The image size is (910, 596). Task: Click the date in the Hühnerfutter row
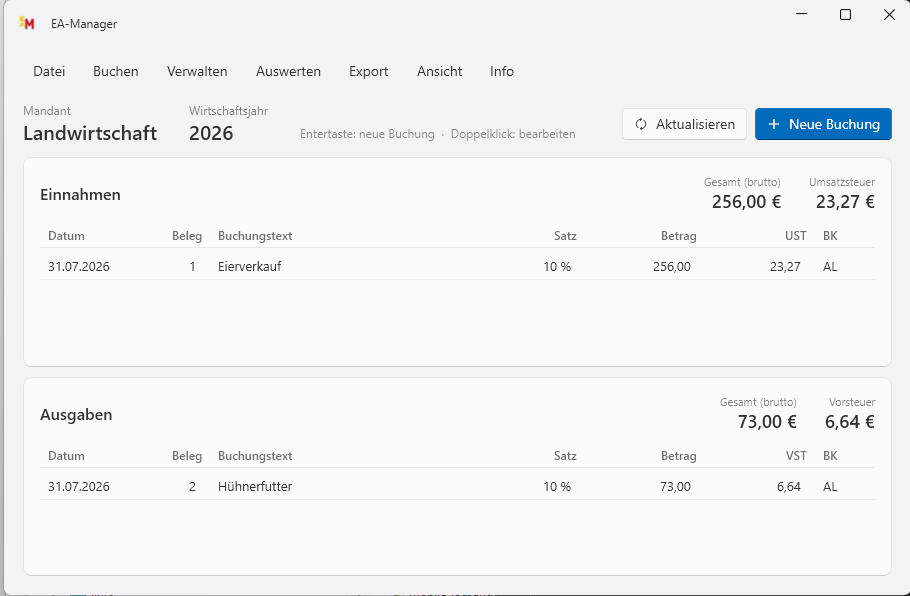78,487
